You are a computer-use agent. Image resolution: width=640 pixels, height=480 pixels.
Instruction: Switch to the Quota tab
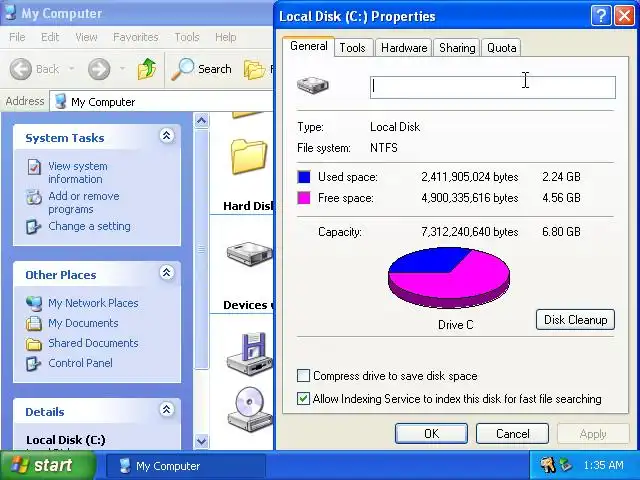(502, 48)
